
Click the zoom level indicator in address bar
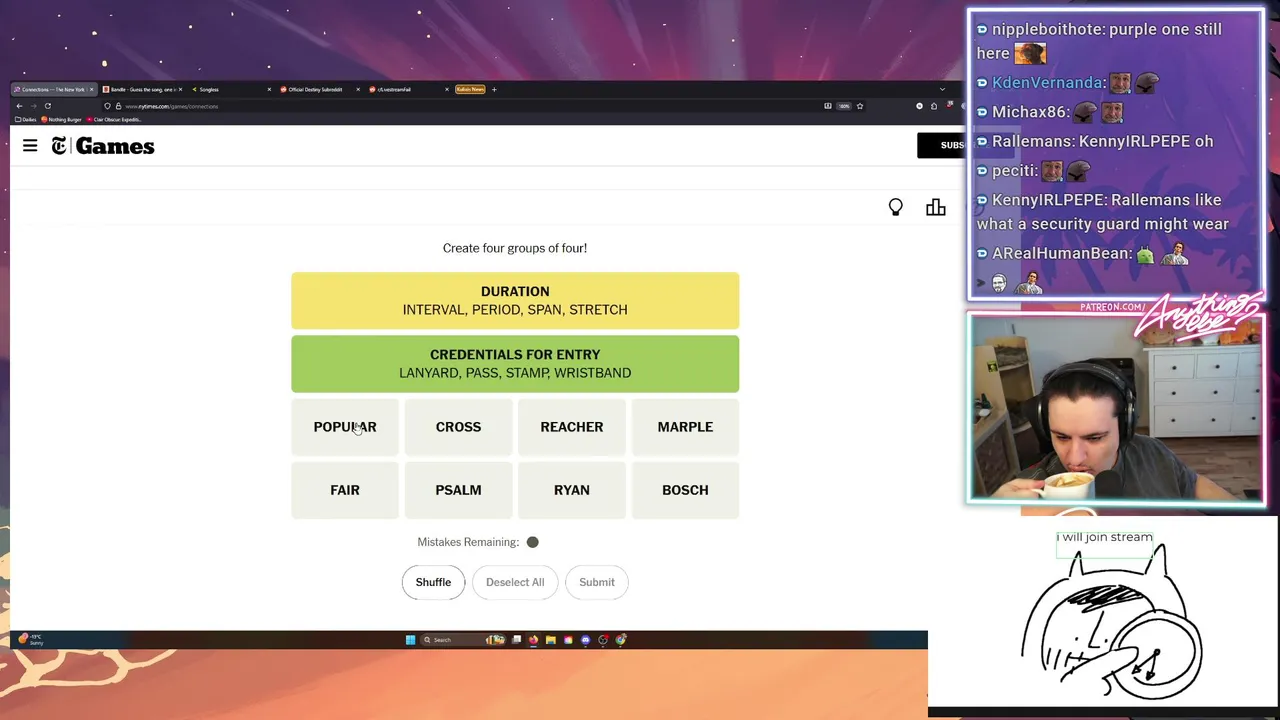(x=844, y=106)
